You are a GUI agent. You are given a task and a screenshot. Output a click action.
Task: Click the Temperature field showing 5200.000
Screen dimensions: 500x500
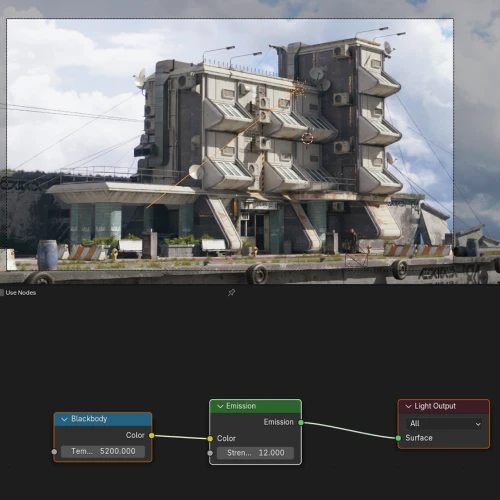click(103, 451)
